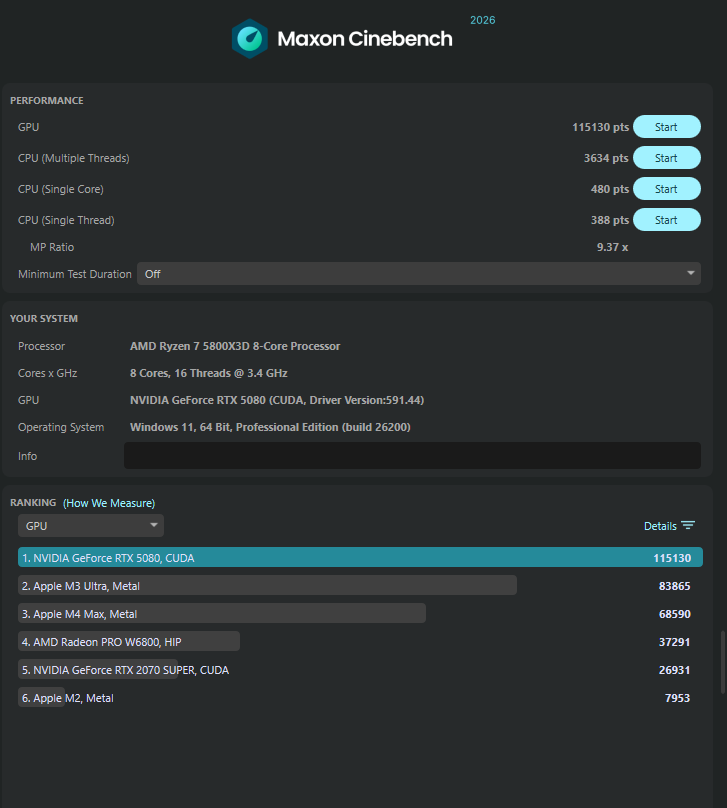The height and width of the screenshot is (808, 727).
Task: Click the Details filter icon
Action: pyautogui.click(x=687, y=525)
